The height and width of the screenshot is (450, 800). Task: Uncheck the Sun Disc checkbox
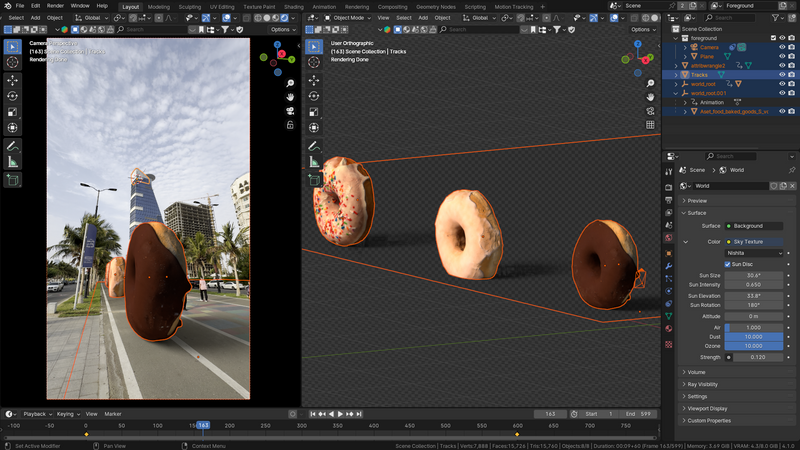click(728, 264)
